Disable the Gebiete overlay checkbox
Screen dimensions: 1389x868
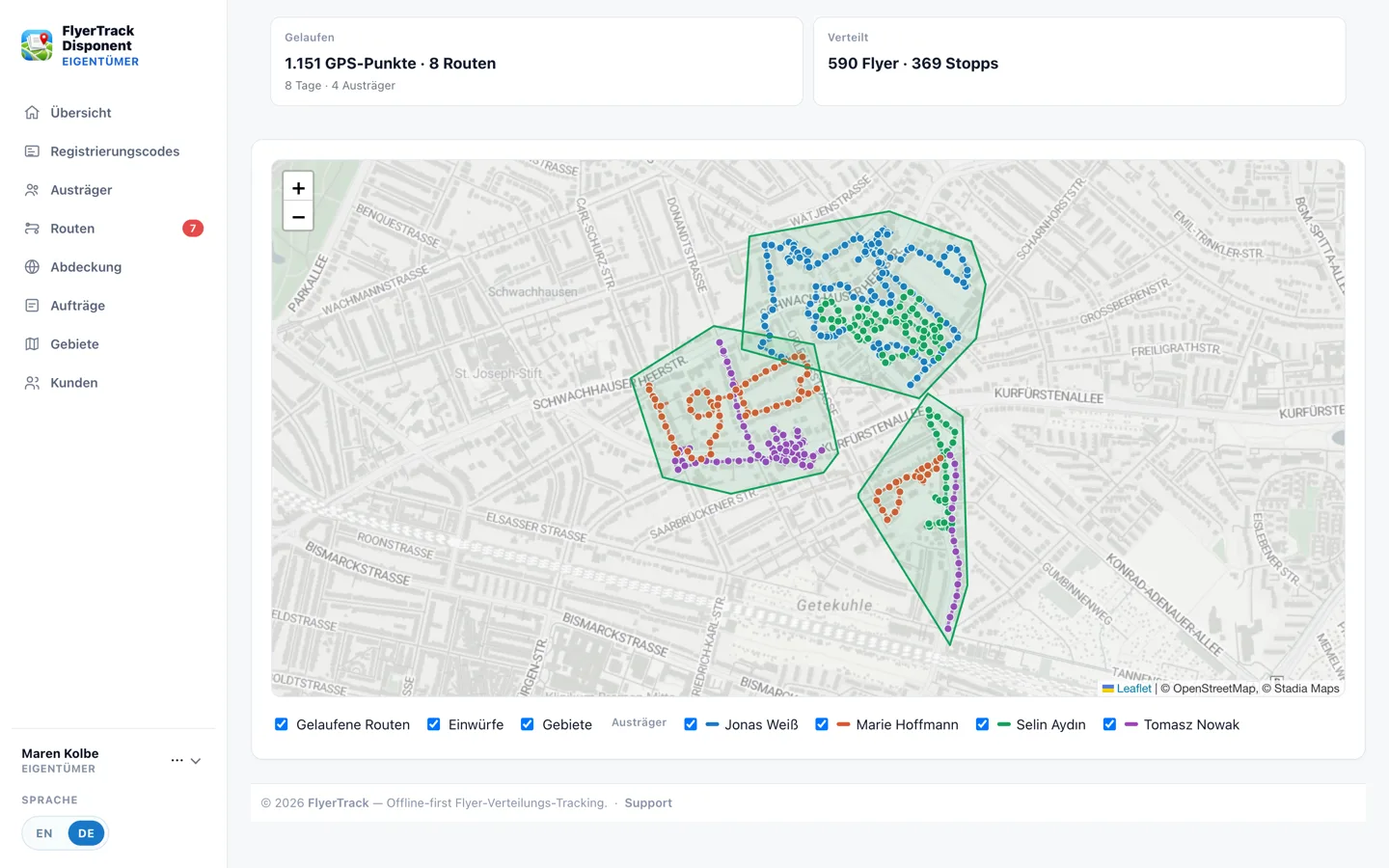[528, 724]
